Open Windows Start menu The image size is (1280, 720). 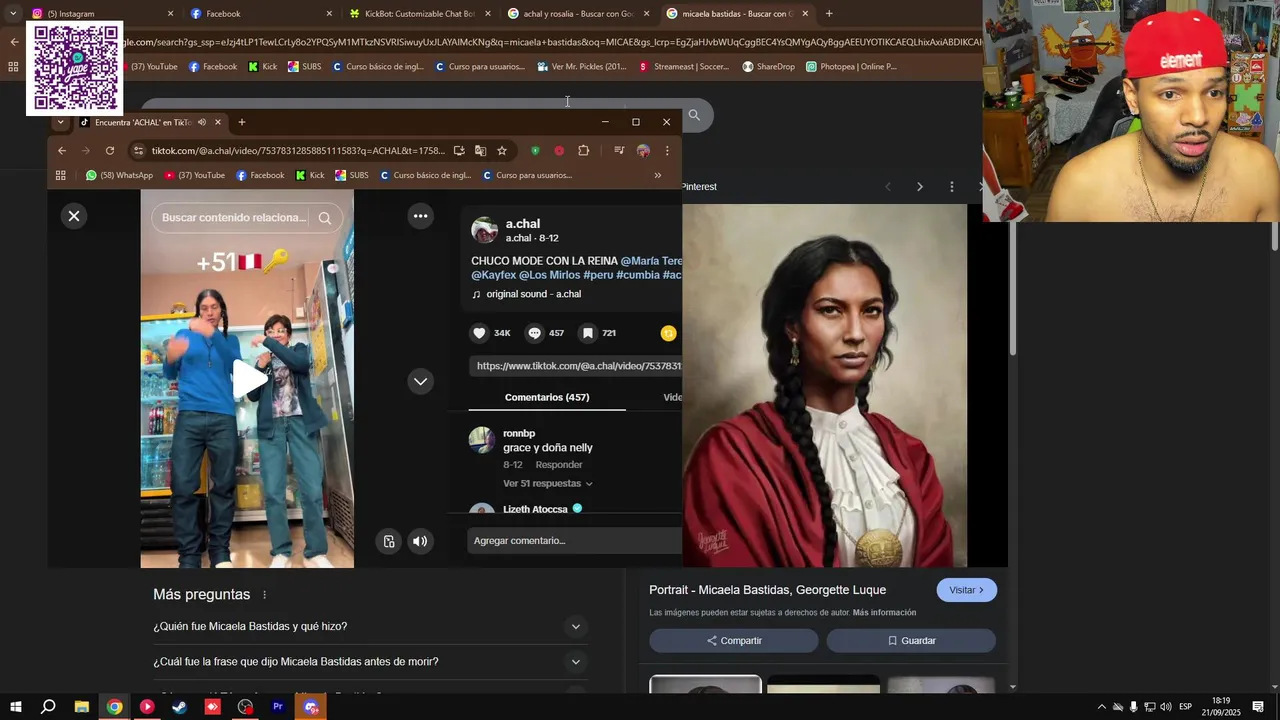pos(16,707)
